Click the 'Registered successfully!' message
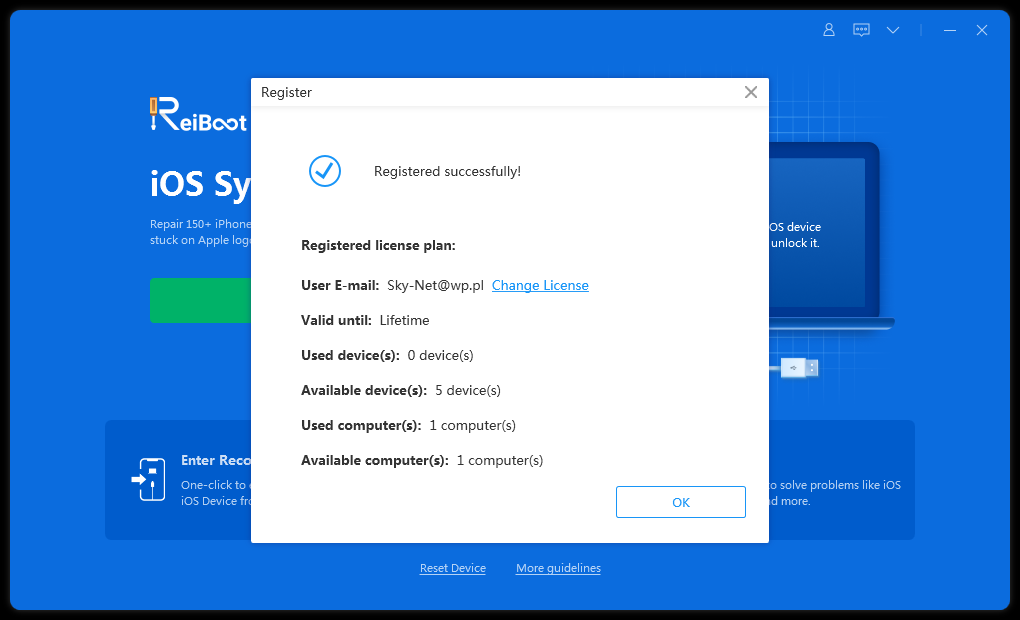The image size is (1020, 620). 448,171
